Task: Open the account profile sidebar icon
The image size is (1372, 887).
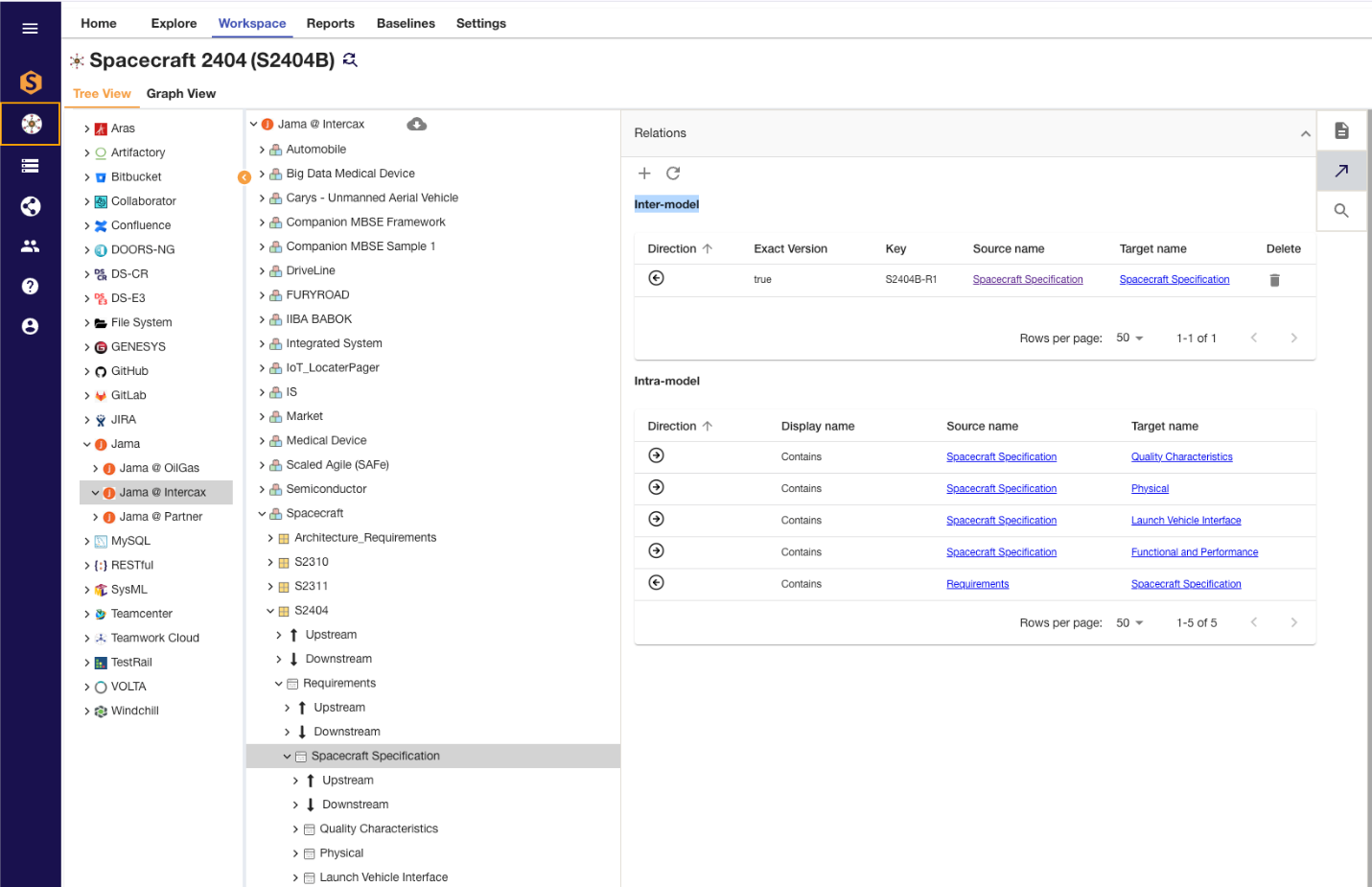Action: 31,326
